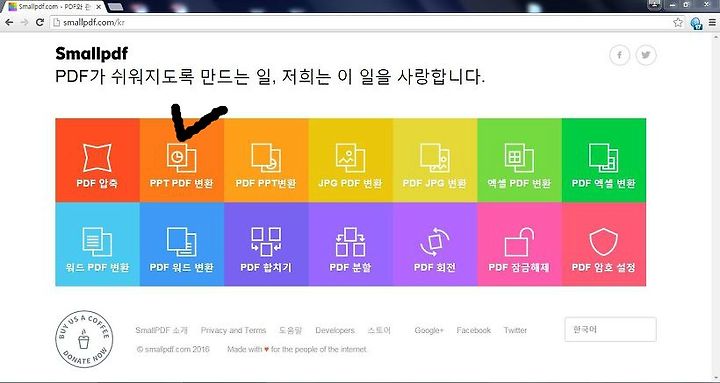The height and width of the screenshot is (383, 720).
Task: Reload the page with refresh button
Action: coord(40,22)
